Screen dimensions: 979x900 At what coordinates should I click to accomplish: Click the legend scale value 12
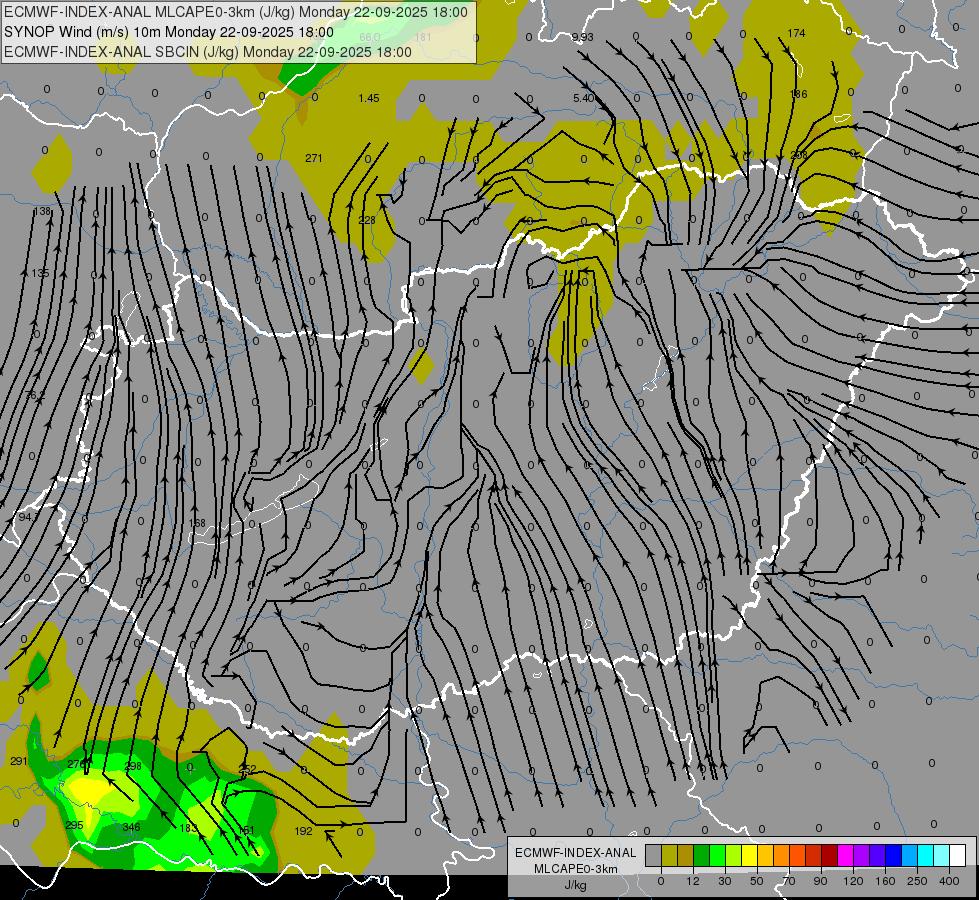(x=693, y=881)
